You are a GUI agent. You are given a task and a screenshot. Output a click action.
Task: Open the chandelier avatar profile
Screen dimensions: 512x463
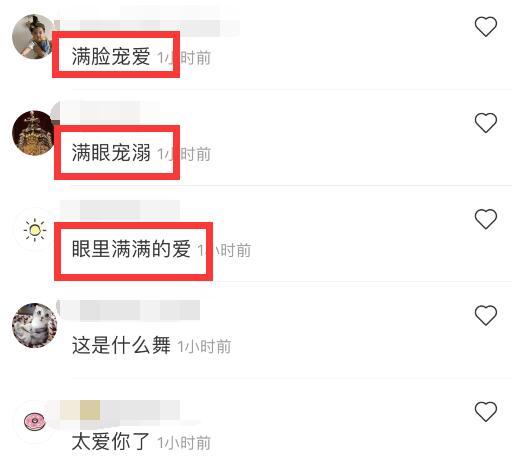tap(34, 133)
